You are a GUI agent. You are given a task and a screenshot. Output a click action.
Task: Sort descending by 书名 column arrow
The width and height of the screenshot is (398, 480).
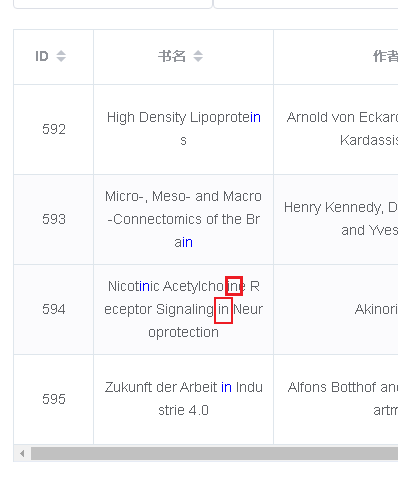point(198,59)
